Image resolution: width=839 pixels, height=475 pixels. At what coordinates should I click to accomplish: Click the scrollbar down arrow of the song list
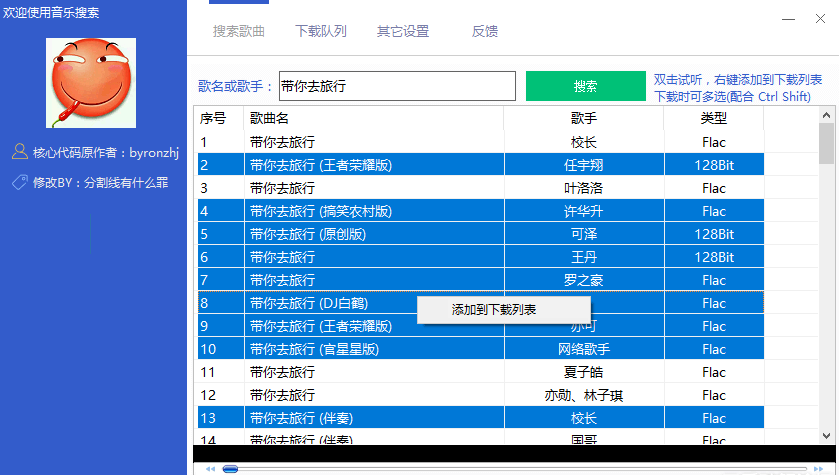[x=826, y=436]
